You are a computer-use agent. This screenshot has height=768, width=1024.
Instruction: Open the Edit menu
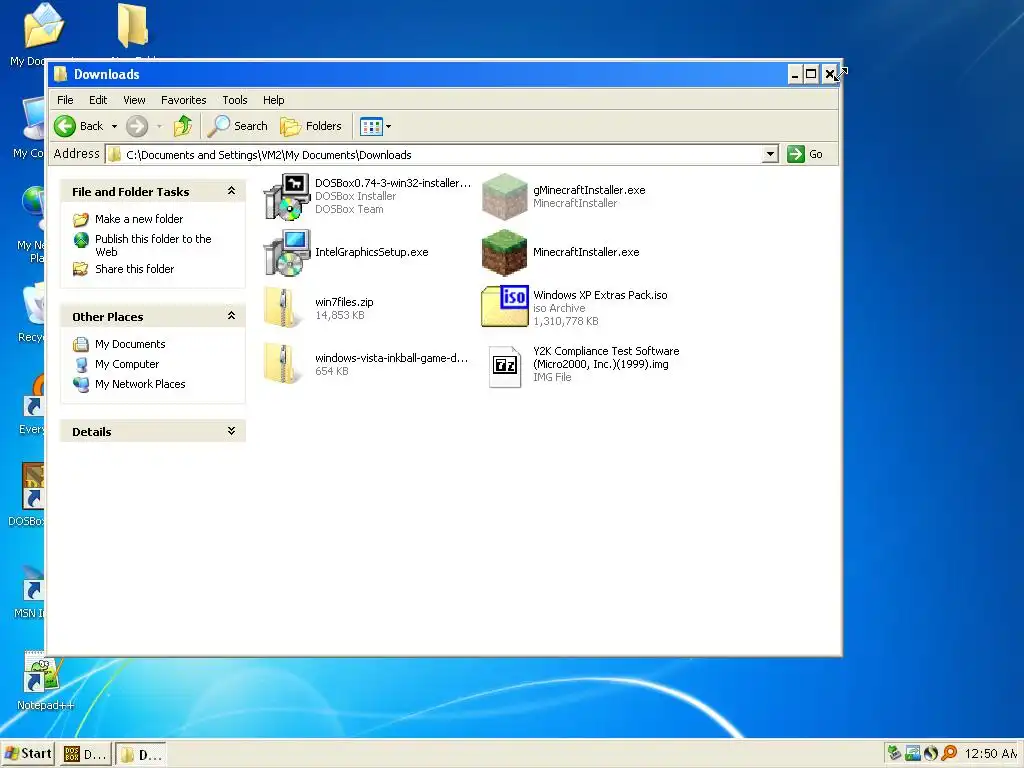98,100
